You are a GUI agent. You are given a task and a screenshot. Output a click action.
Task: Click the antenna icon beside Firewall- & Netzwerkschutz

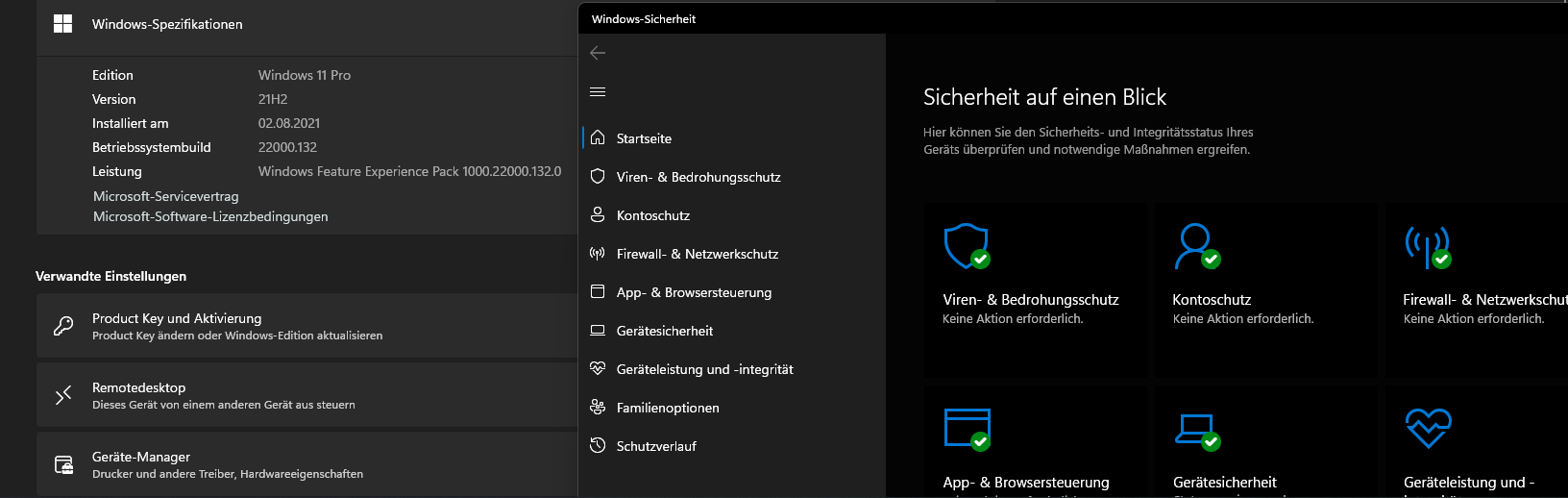pos(598,254)
